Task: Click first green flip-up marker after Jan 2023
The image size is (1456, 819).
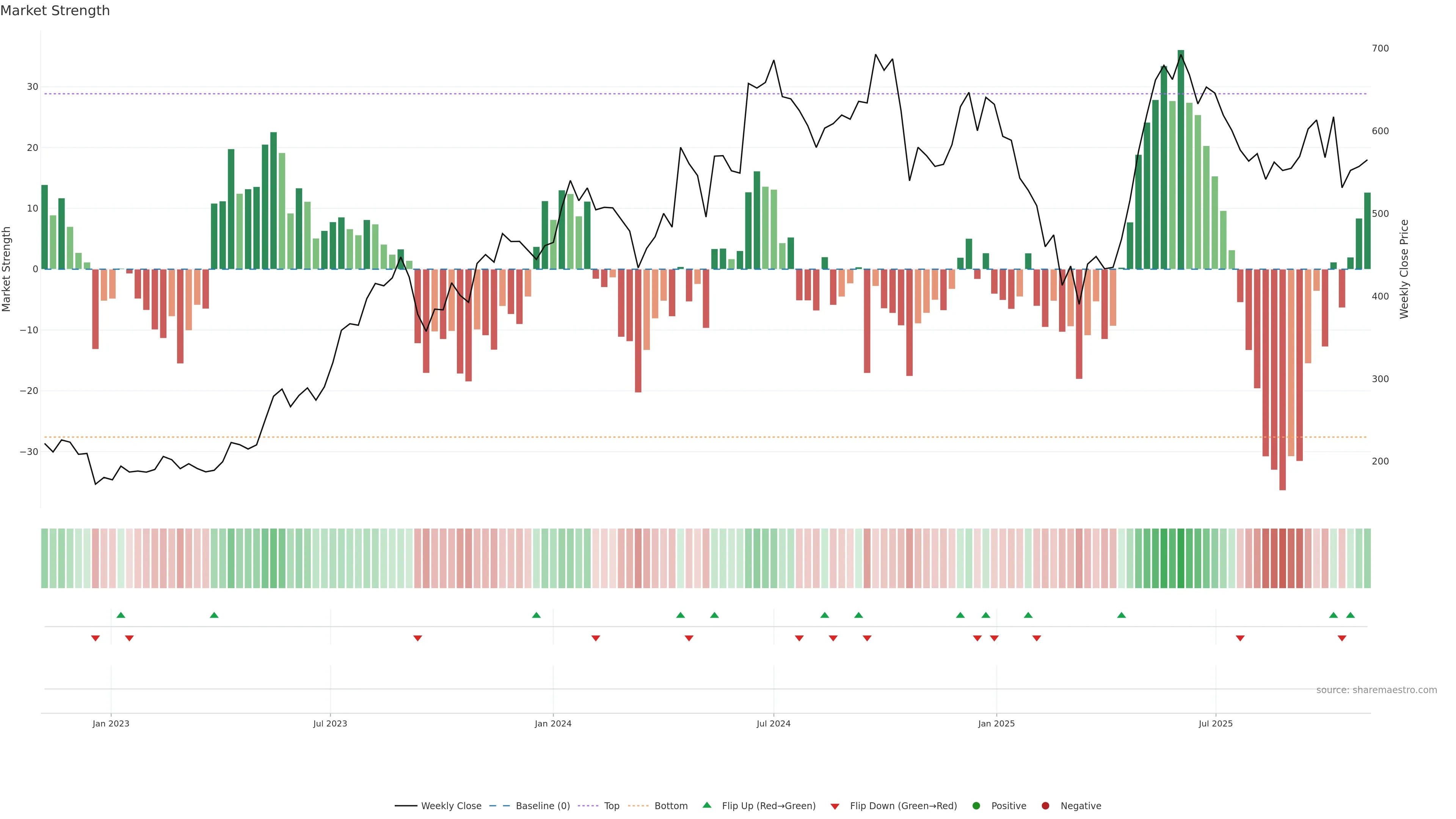Action: 121,615
